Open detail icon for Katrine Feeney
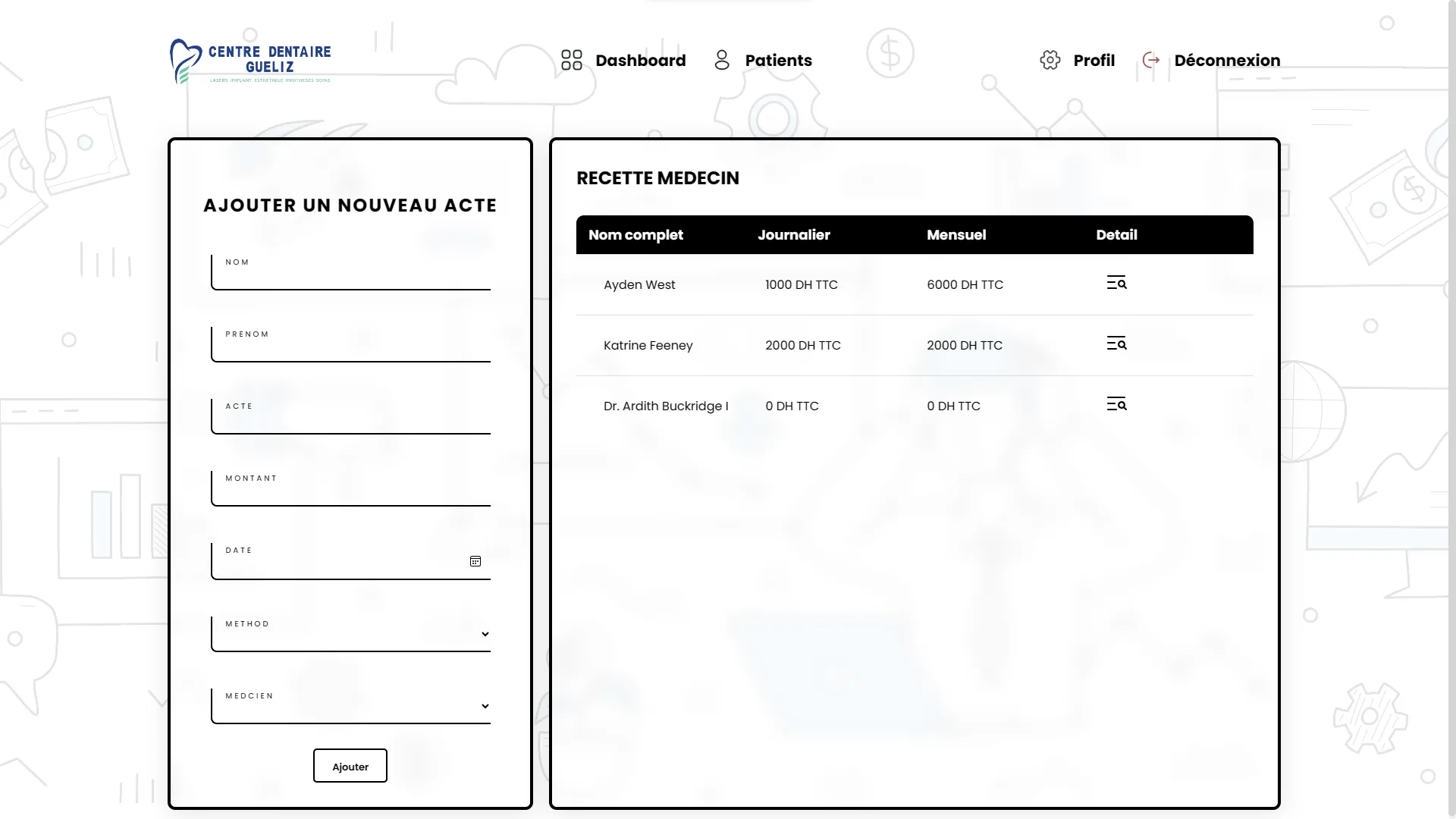1456x819 pixels. (1116, 344)
